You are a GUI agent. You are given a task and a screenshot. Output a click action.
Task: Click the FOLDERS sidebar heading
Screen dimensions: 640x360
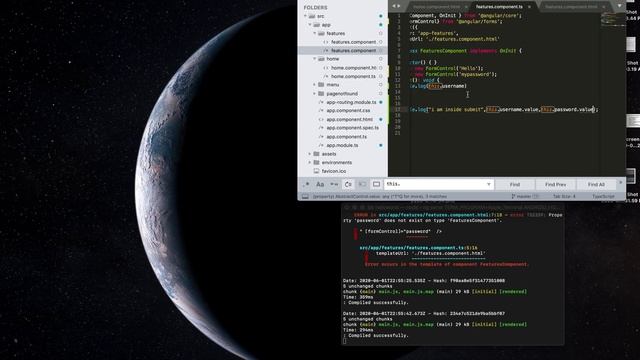point(315,7)
